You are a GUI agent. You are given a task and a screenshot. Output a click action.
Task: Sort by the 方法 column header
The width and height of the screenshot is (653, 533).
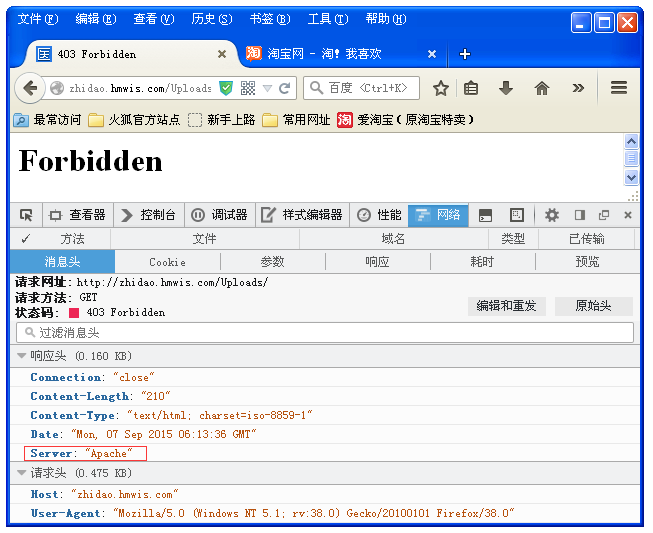(72, 239)
